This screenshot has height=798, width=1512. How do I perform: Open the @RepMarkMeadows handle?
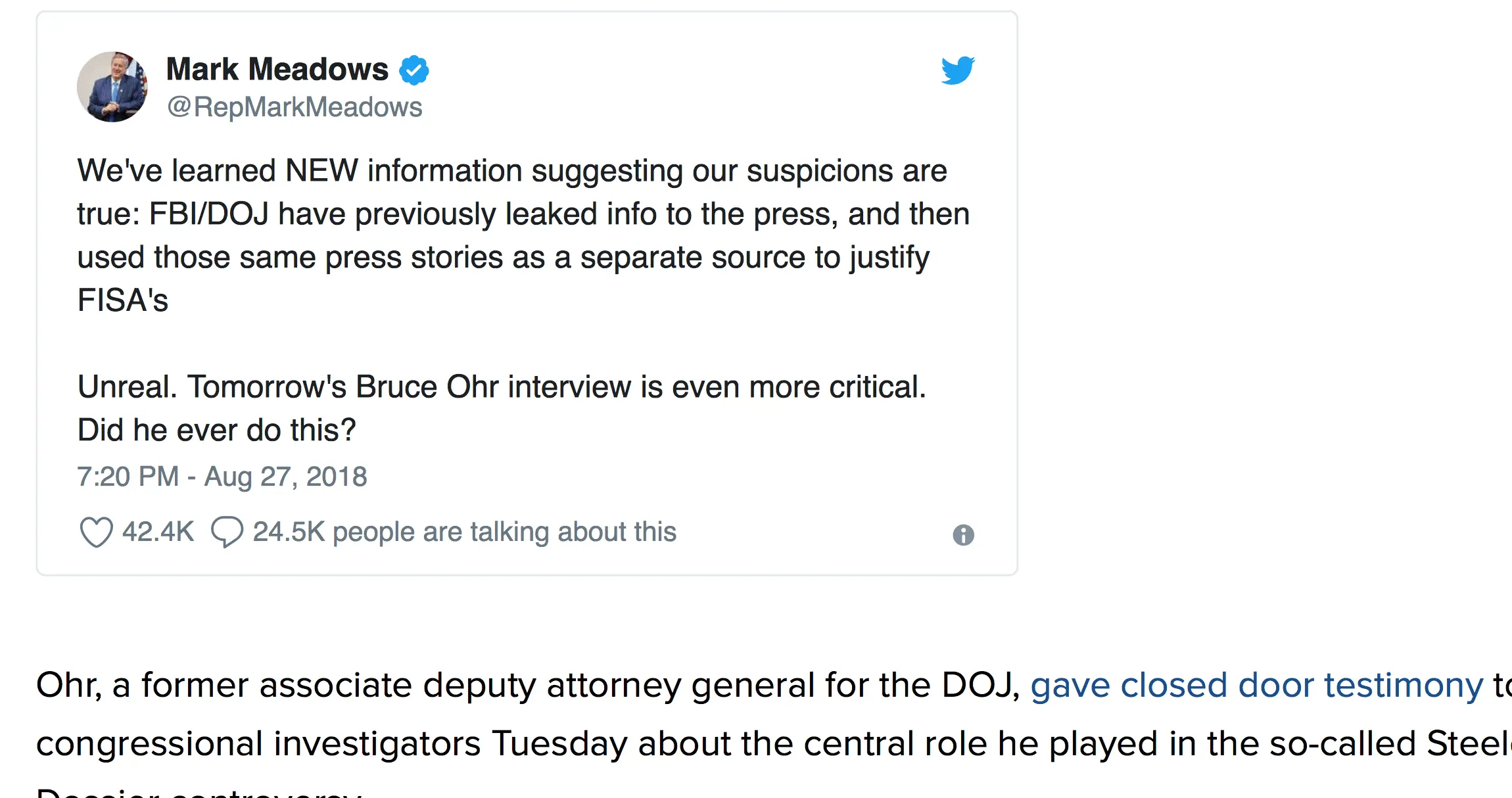pyautogui.click(x=295, y=107)
